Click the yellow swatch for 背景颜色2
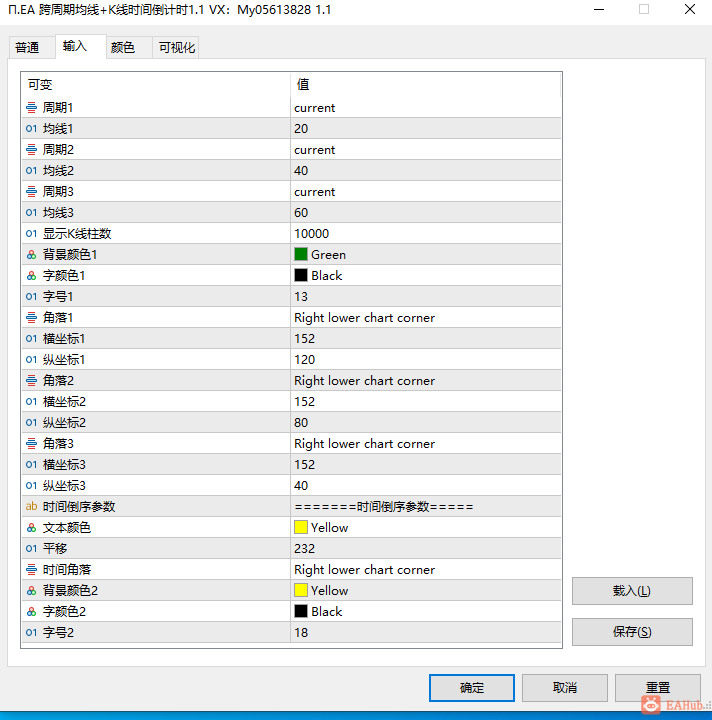 (x=301, y=590)
